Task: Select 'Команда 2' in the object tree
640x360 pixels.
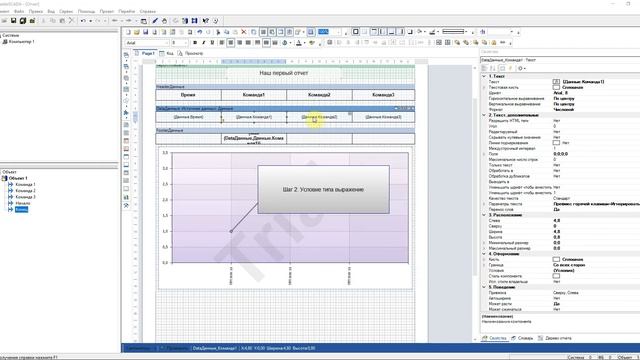Action: tap(25, 191)
